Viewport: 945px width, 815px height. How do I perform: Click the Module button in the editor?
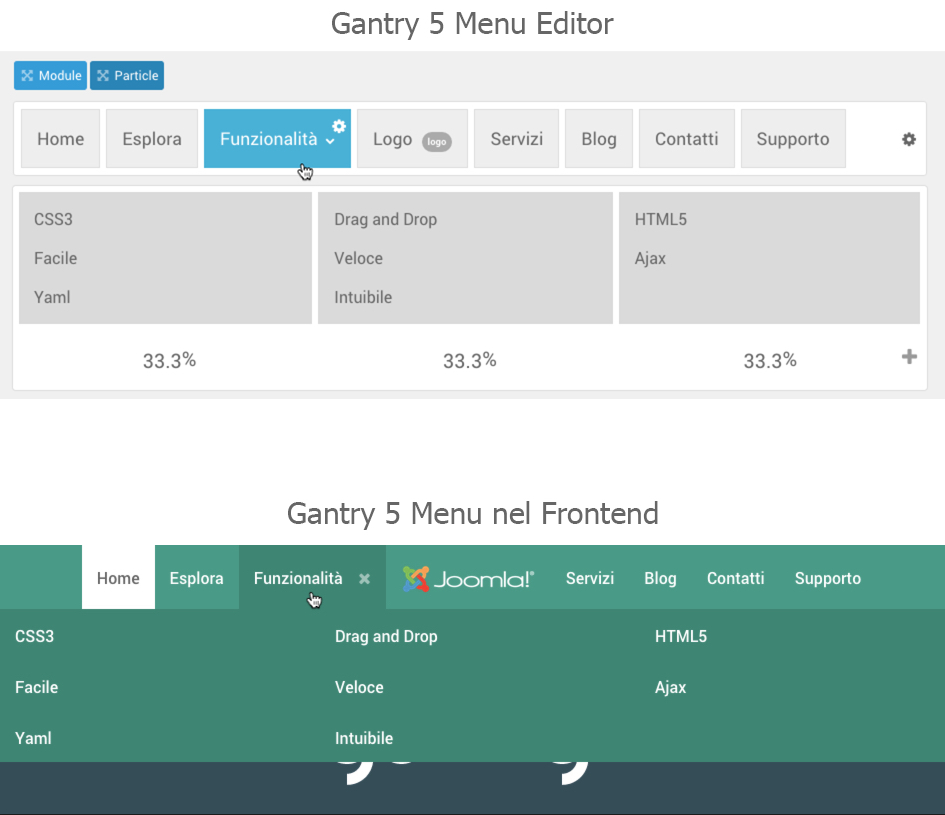point(51,75)
